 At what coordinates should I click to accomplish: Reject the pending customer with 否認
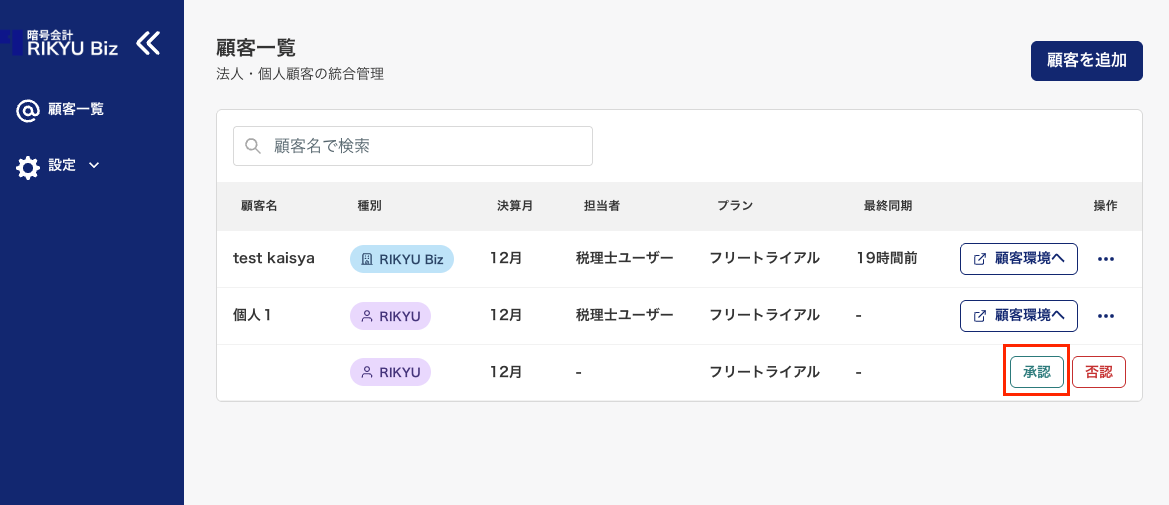tap(1098, 372)
